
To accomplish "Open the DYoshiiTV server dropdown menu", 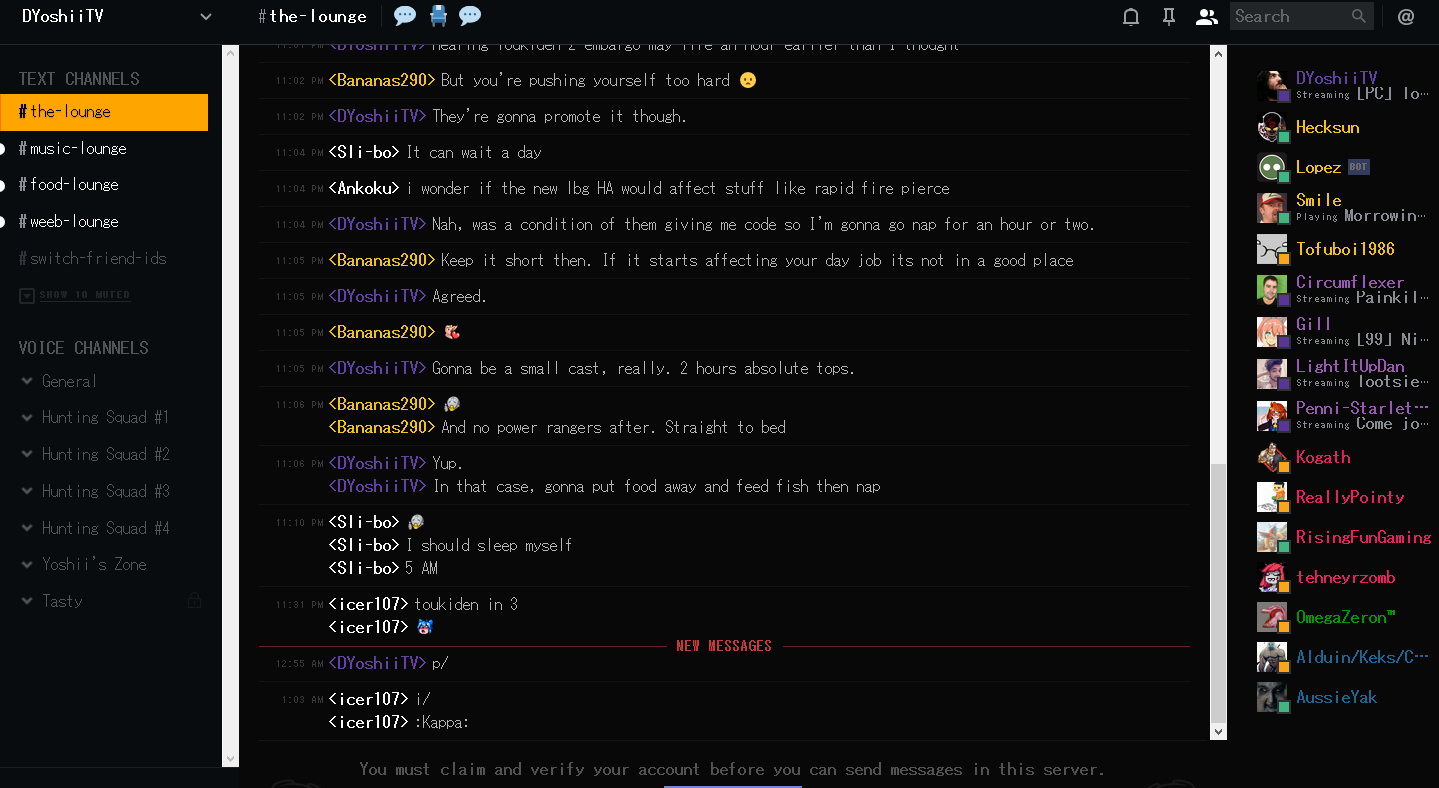I will click(x=206, y=16).
